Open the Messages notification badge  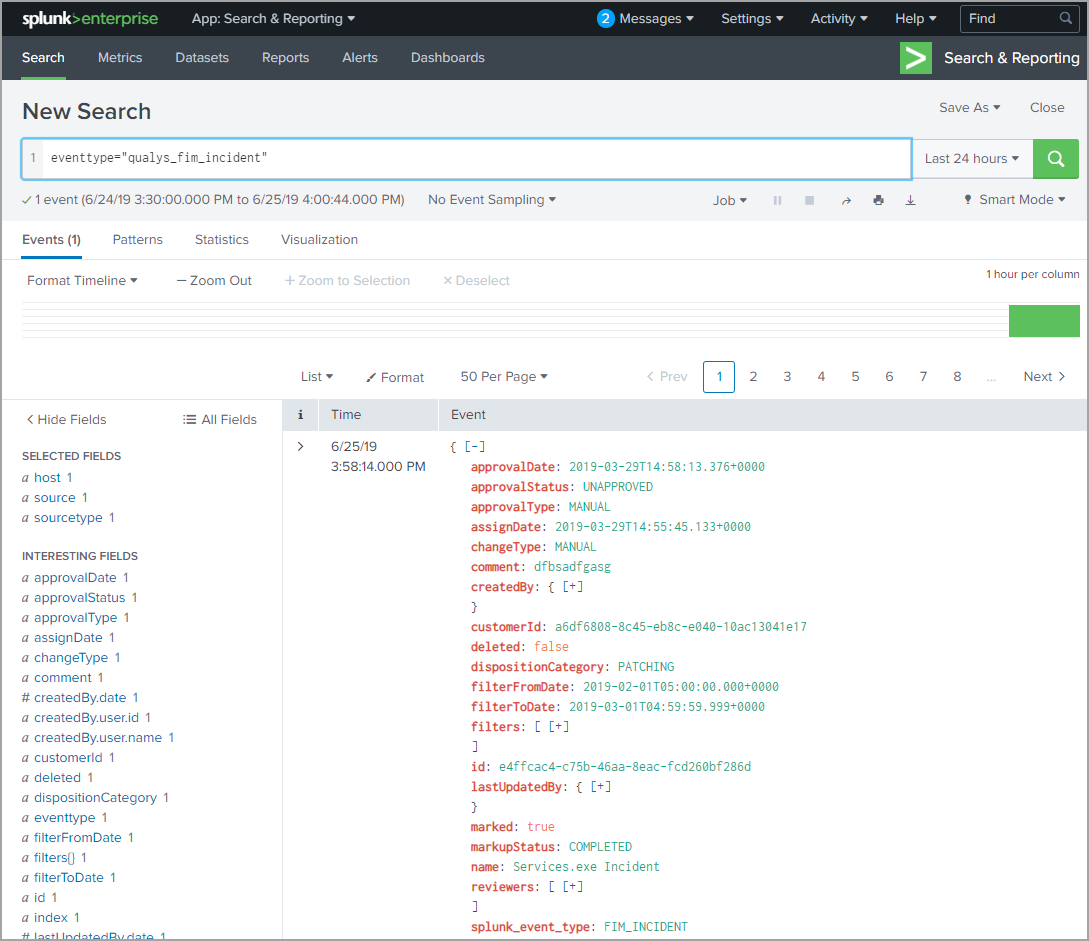(x=606, y=18)
